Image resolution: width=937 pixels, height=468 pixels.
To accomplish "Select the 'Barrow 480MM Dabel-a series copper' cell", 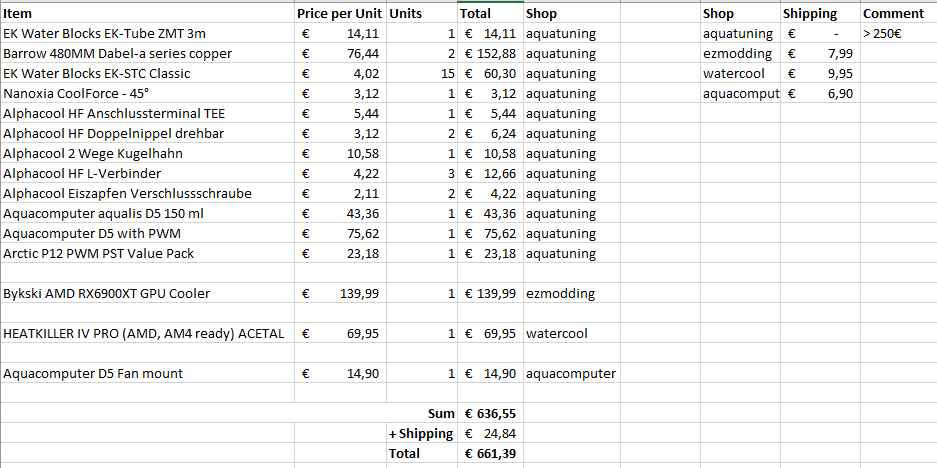I will point(147,54).
